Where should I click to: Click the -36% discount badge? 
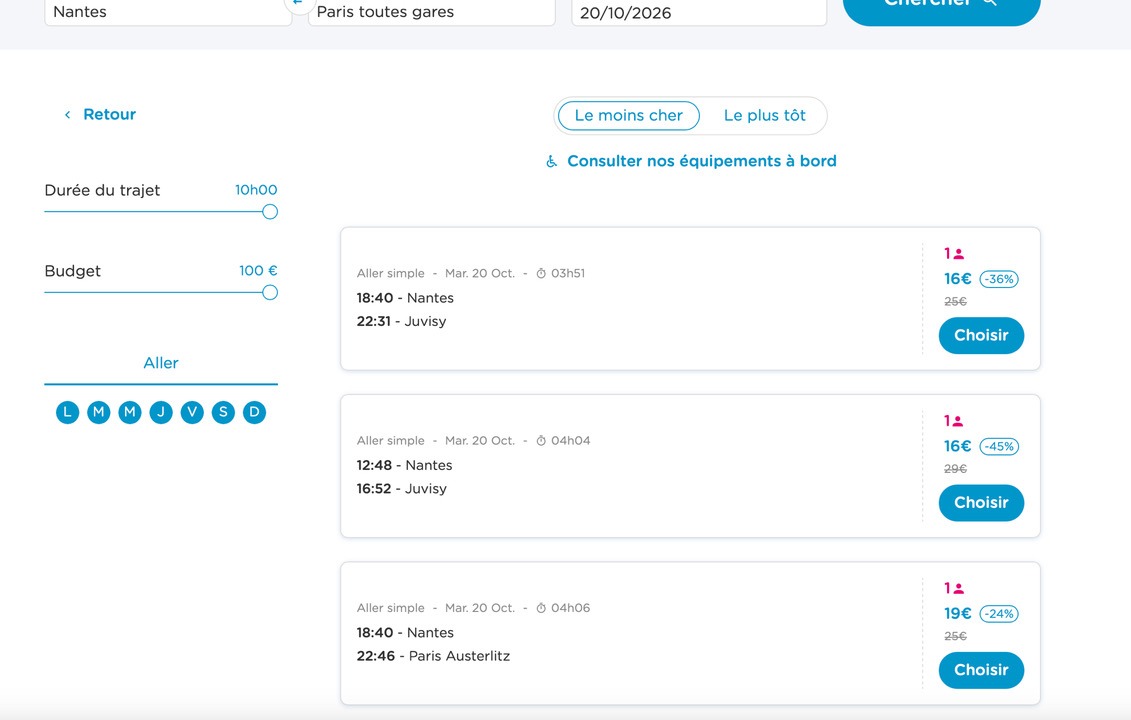click(x=999, y=279)
